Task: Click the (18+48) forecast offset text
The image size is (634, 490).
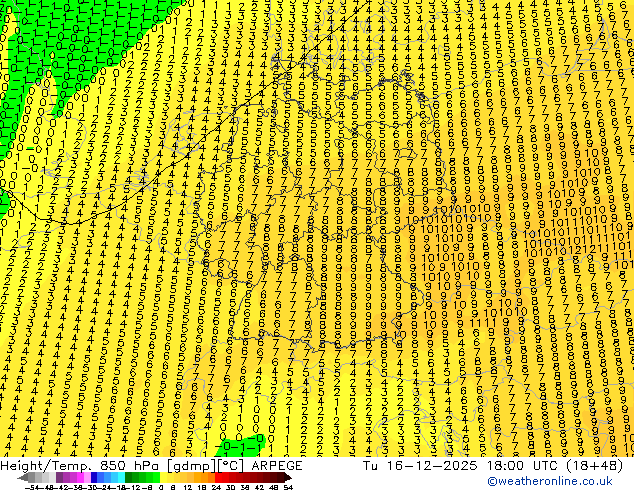Action: 592,466
